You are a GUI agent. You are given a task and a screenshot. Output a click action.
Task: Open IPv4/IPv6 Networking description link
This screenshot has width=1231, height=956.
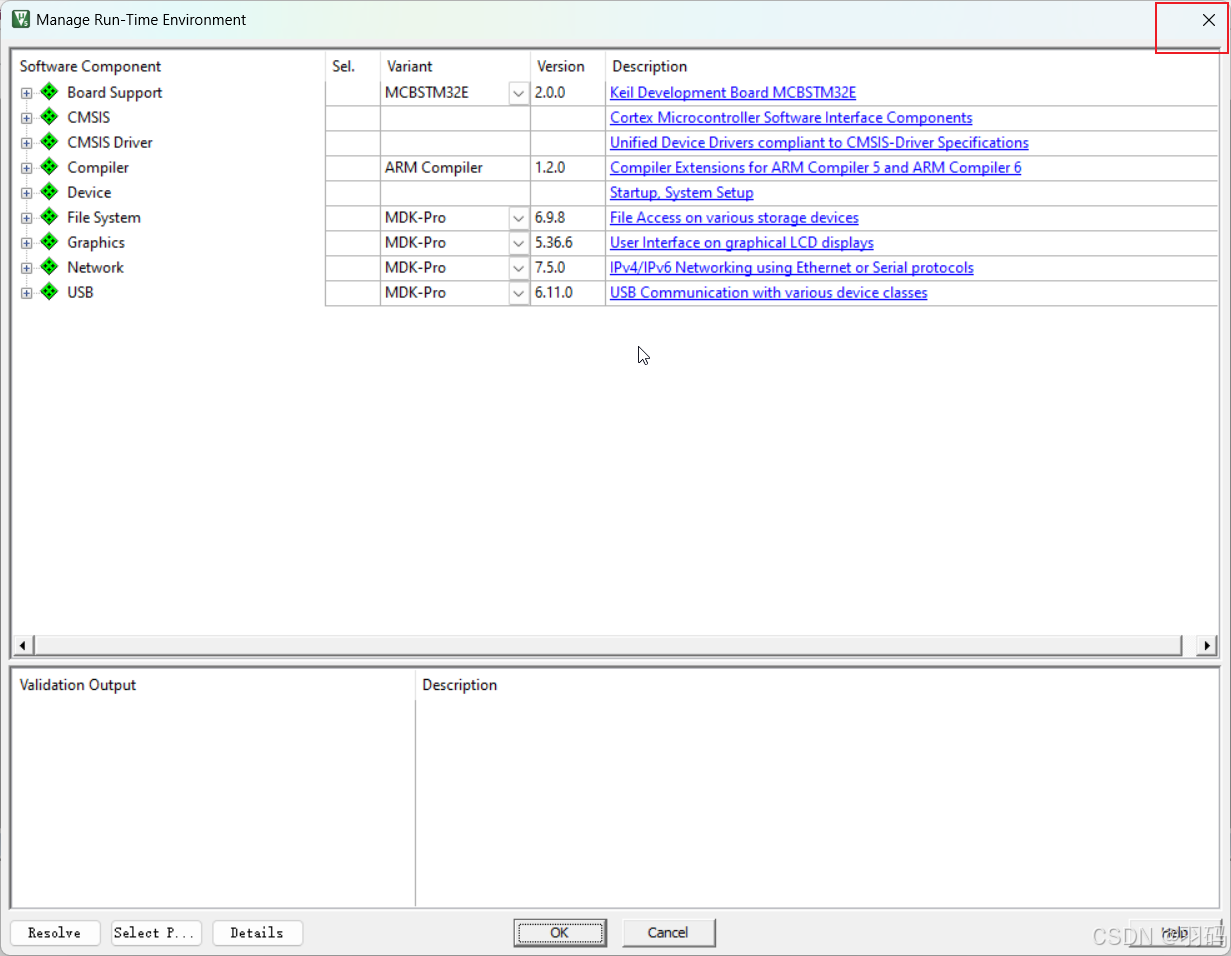792,267
